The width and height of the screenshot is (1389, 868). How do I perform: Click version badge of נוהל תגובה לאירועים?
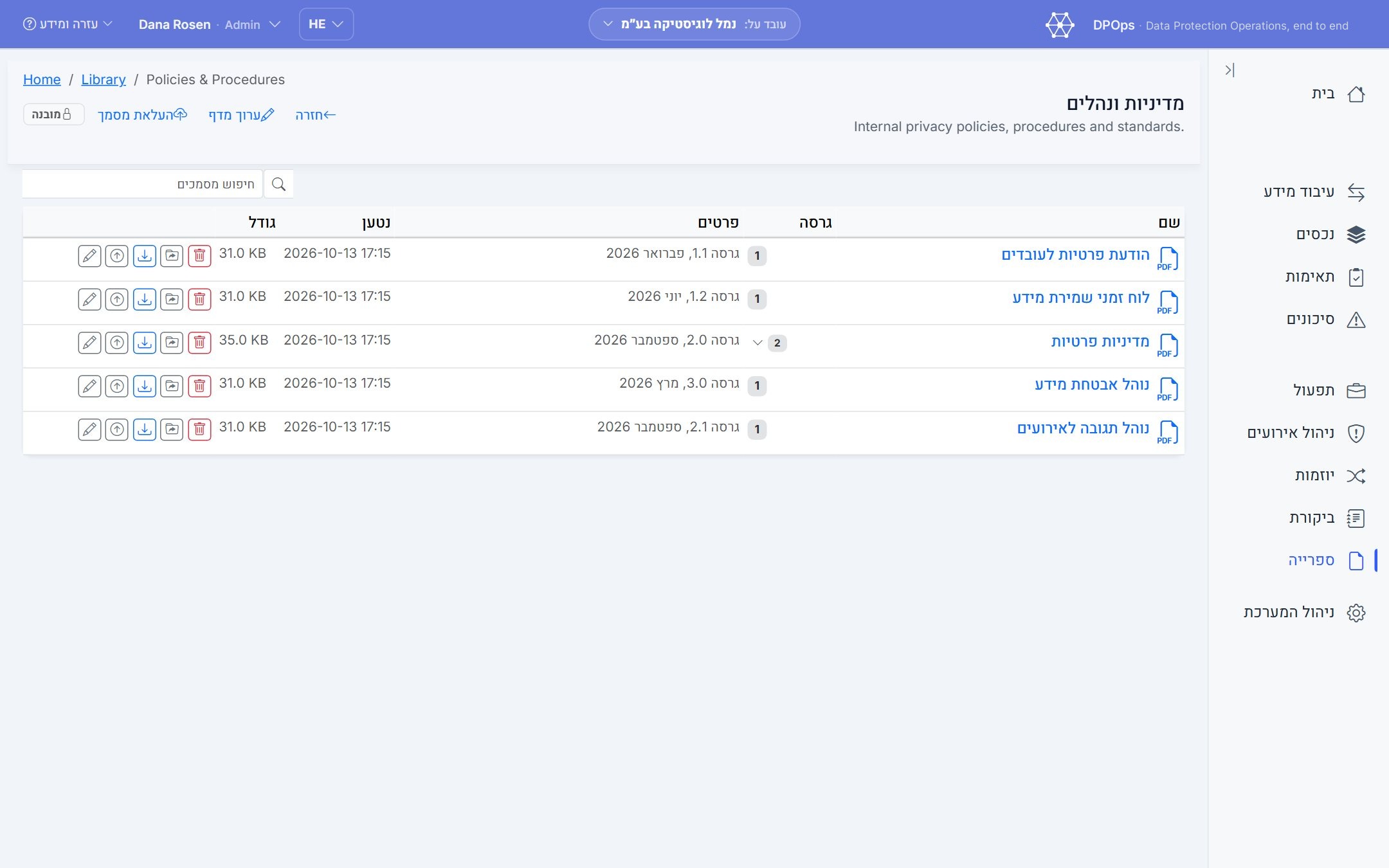(757, 429)
